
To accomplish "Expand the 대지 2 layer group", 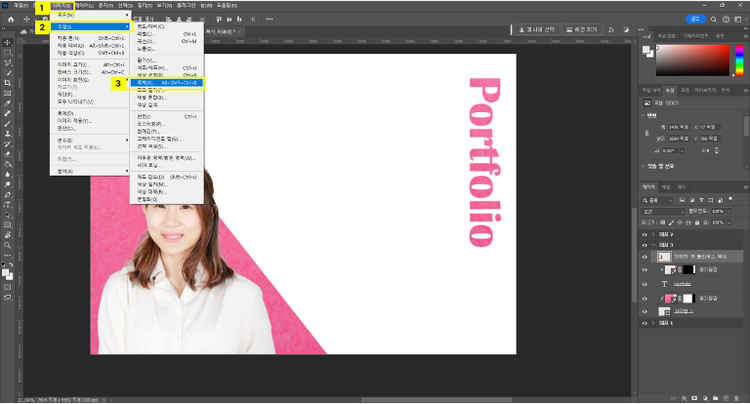I will pos(653,233).
